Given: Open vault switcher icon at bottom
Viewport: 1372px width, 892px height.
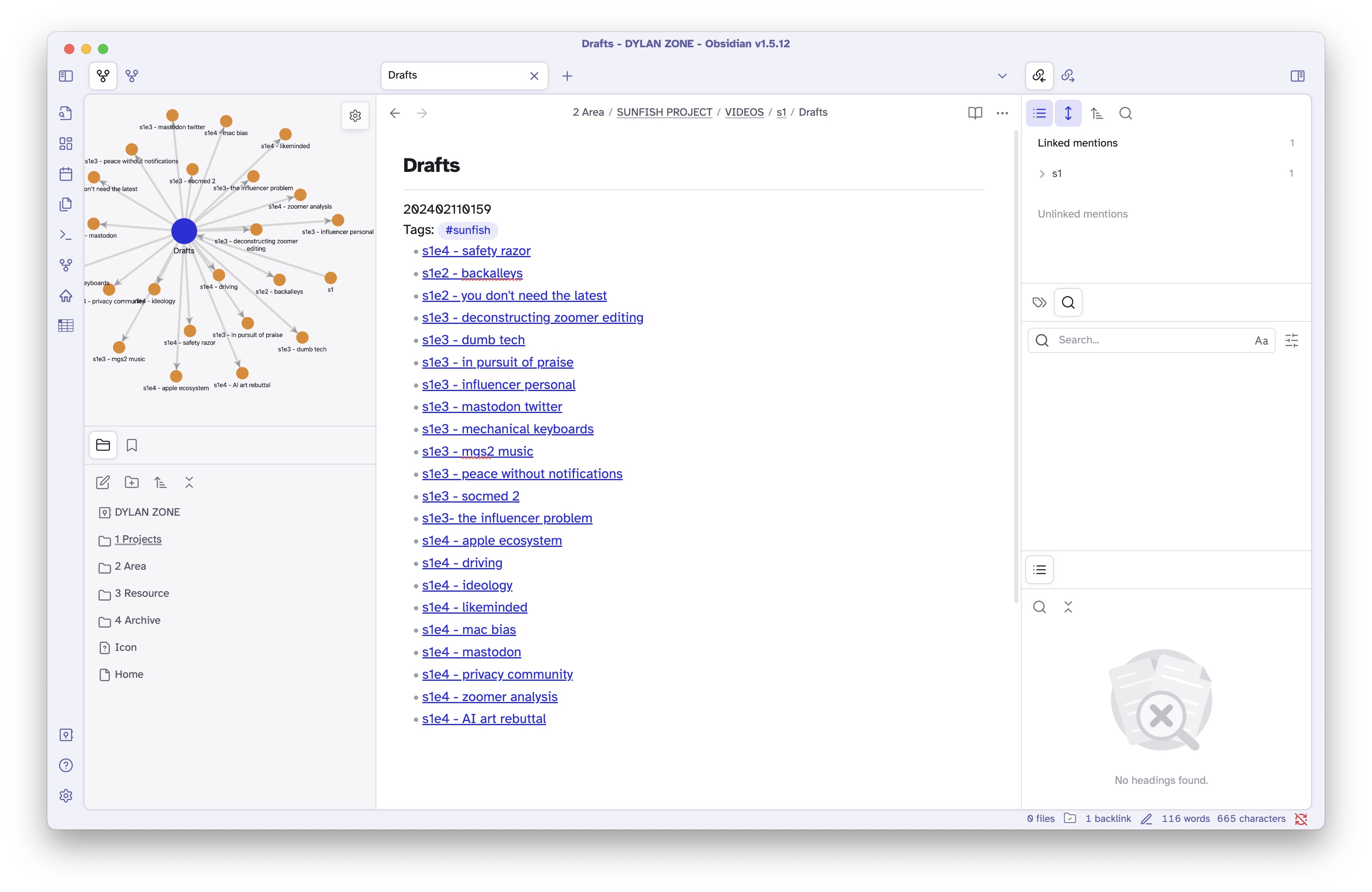Looking at the screenshot, I should click(66, 735).
